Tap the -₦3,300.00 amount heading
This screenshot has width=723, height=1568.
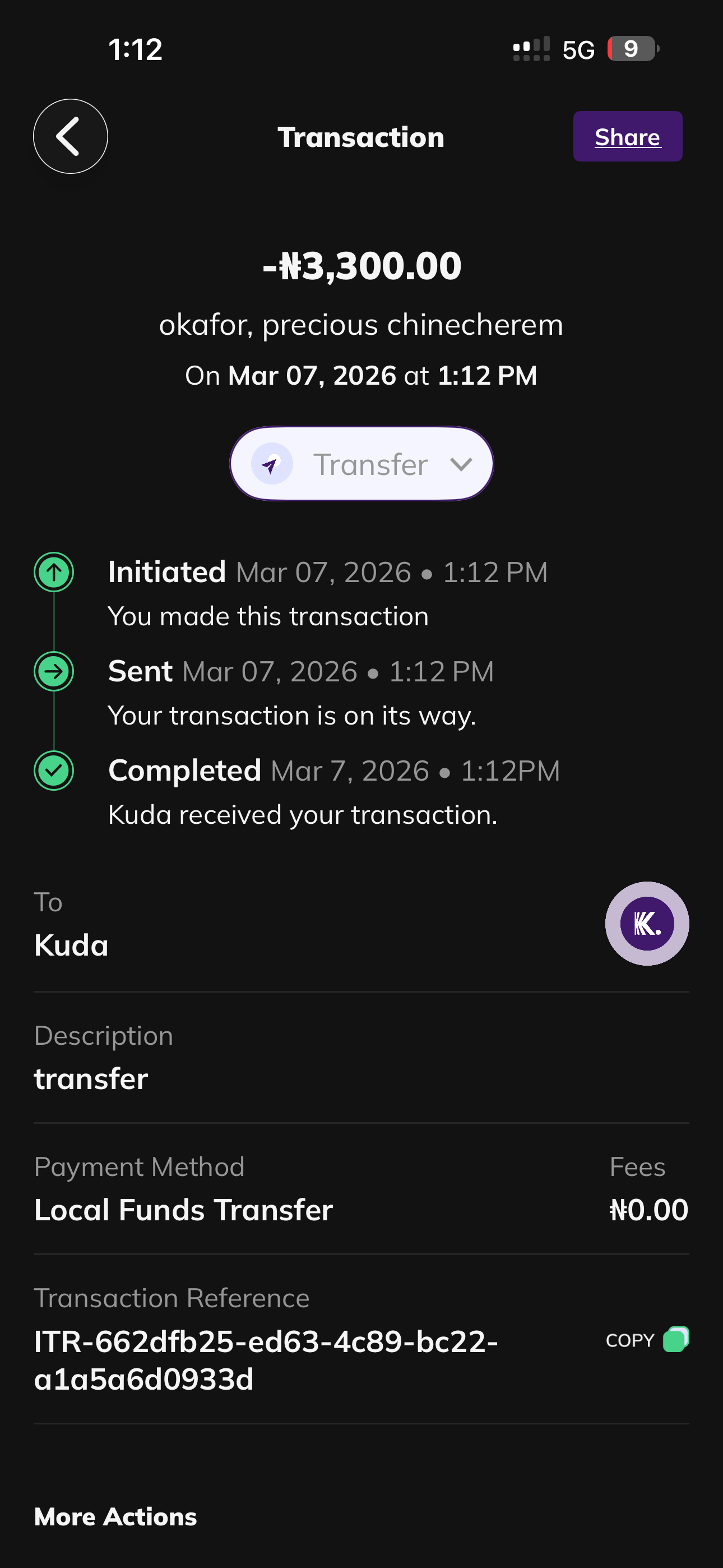361,266
